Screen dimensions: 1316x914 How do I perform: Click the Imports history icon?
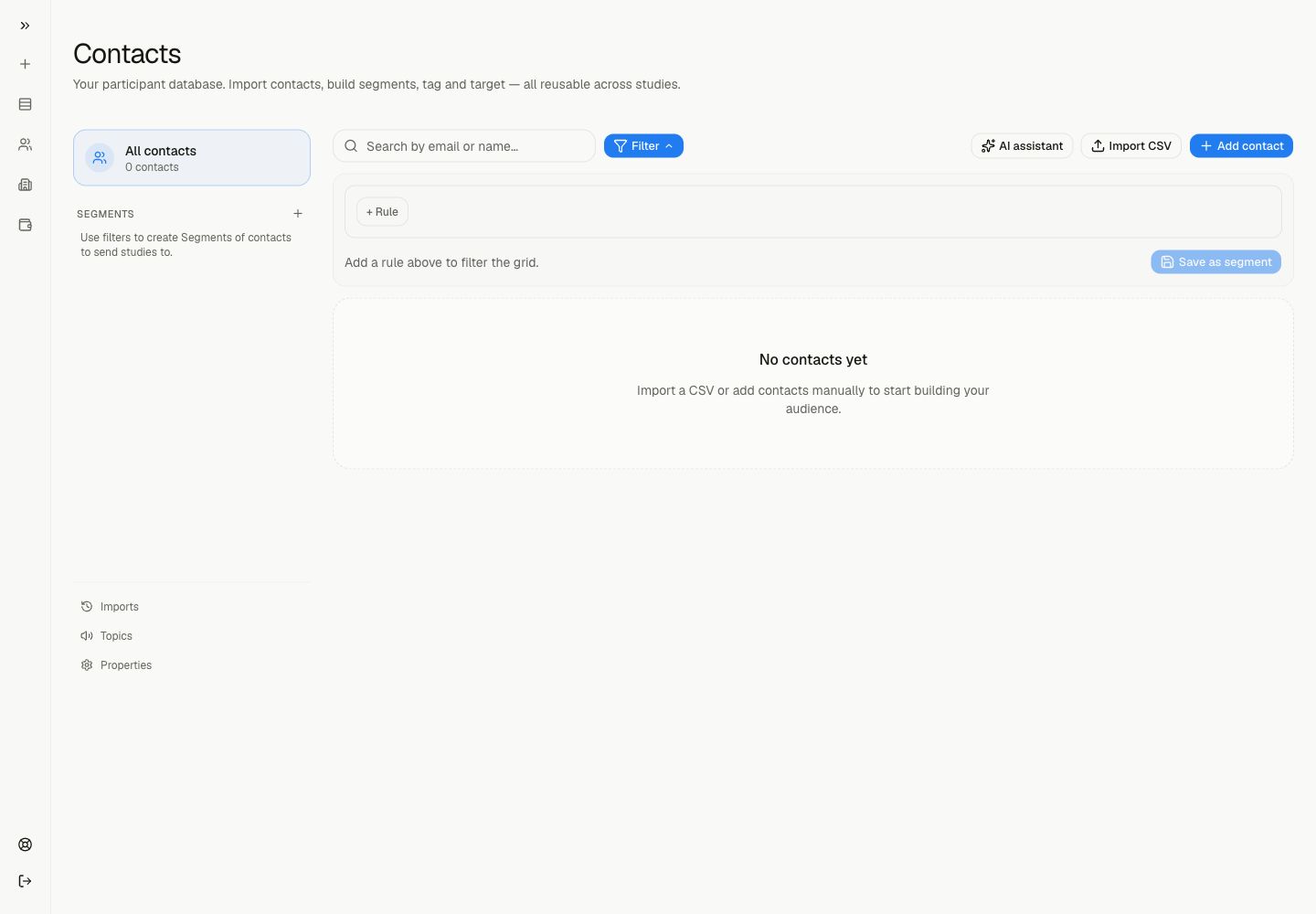[x=87, y=607]
